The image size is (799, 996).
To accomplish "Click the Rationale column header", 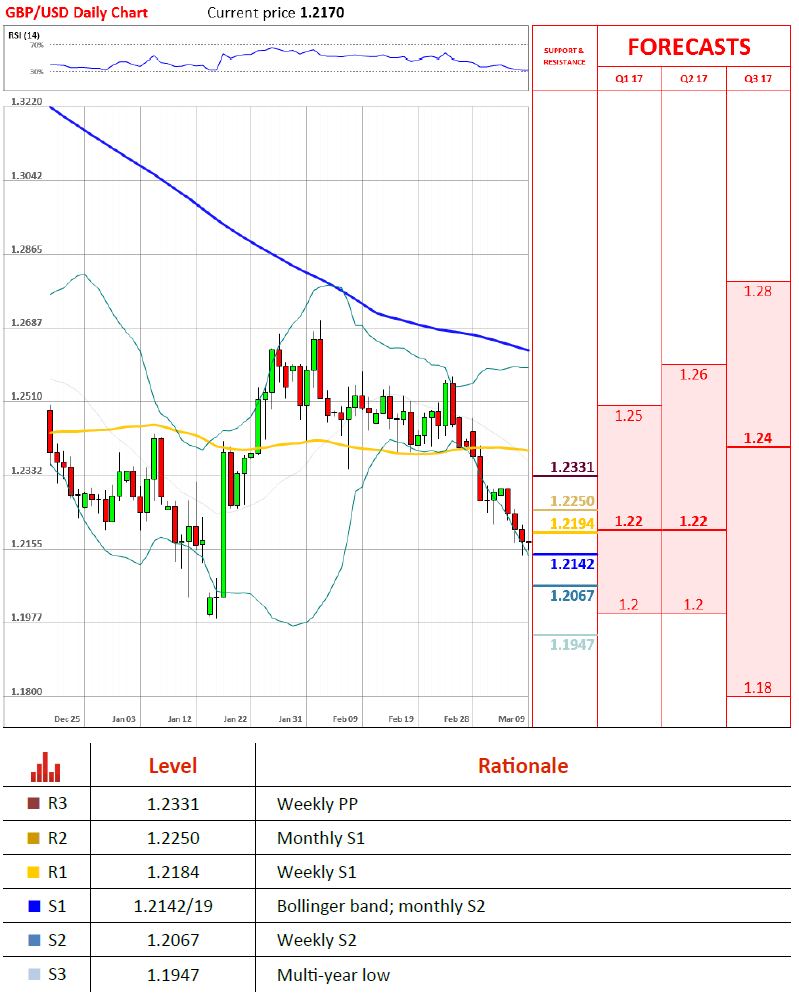I will click(522, 766).
